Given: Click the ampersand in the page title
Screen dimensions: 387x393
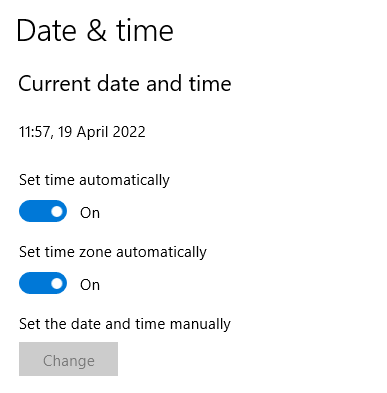Looking at the screenshot, I should pyautogui.click(x=97, y=31).
